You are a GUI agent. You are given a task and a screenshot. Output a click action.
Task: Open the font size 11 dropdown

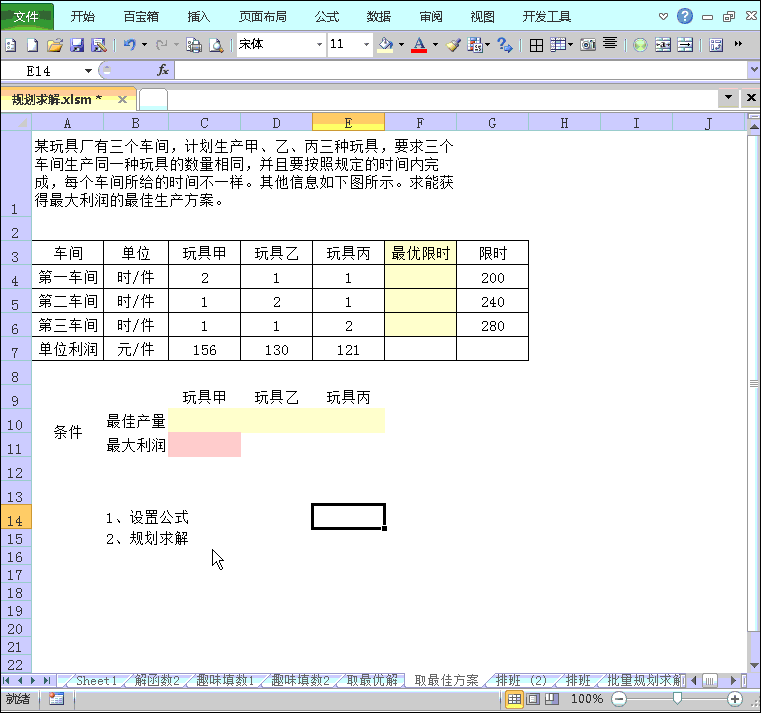pyautogui.click(x=366, y=45)
